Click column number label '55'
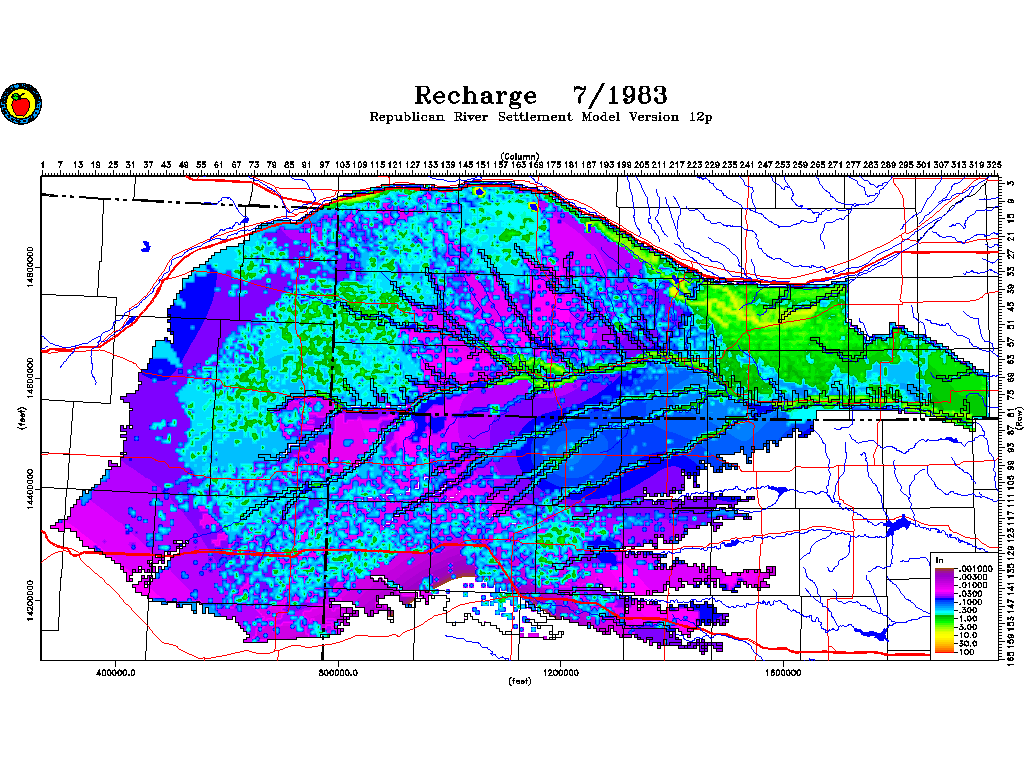The height and width of the screenshot is (768, 1024). [x=201, y=165]
